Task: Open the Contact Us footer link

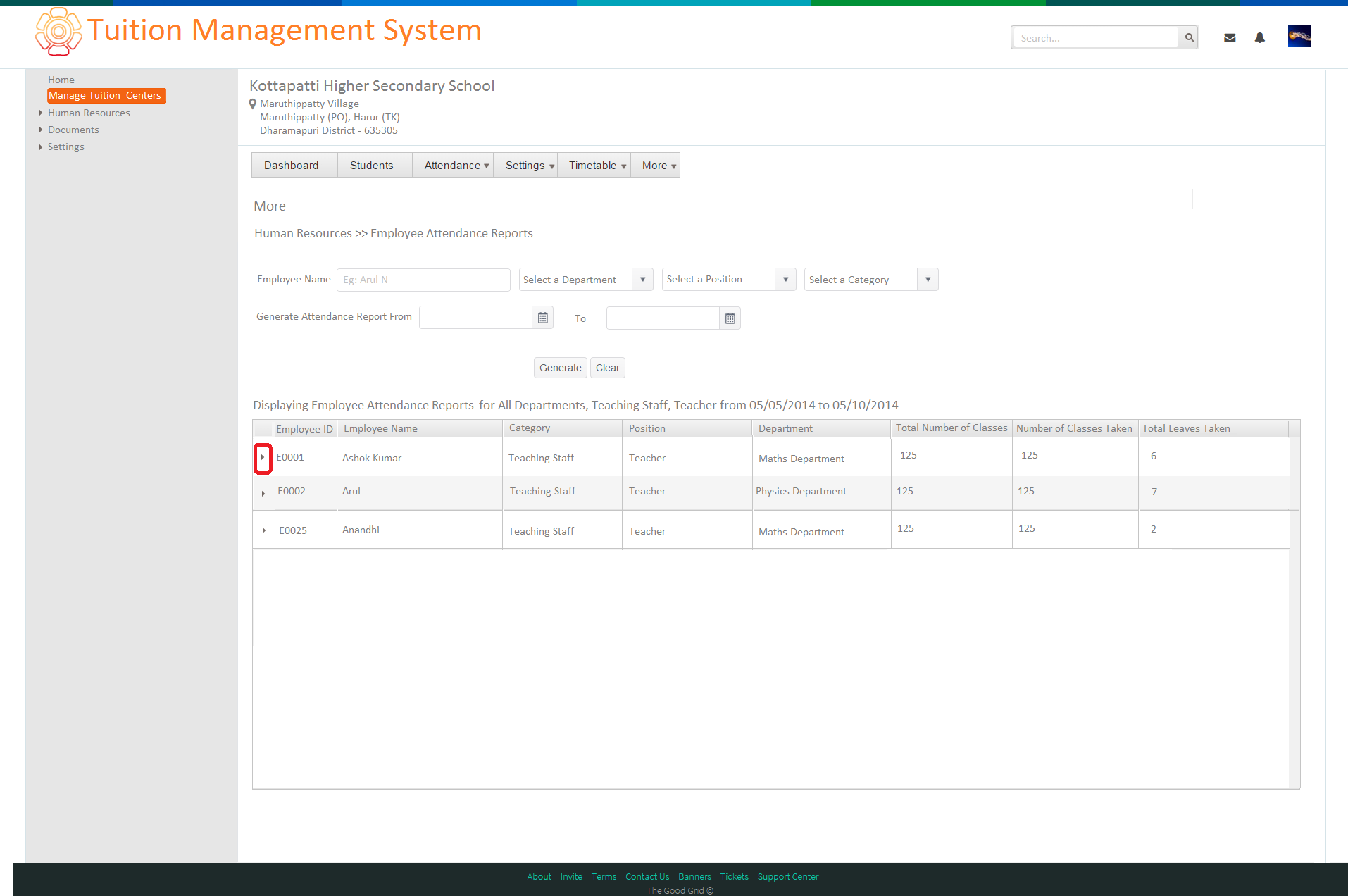Action: pyautogui.click(x=647, y=876)
